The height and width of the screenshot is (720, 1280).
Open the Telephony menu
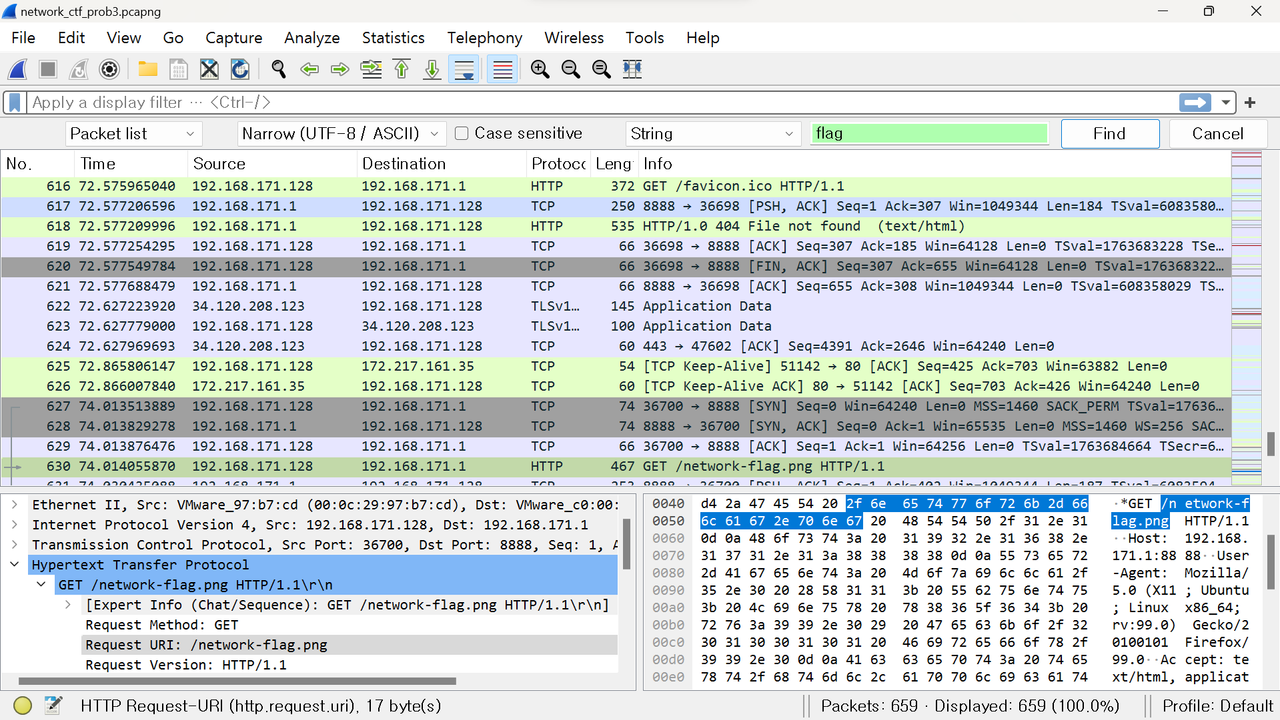484,38
